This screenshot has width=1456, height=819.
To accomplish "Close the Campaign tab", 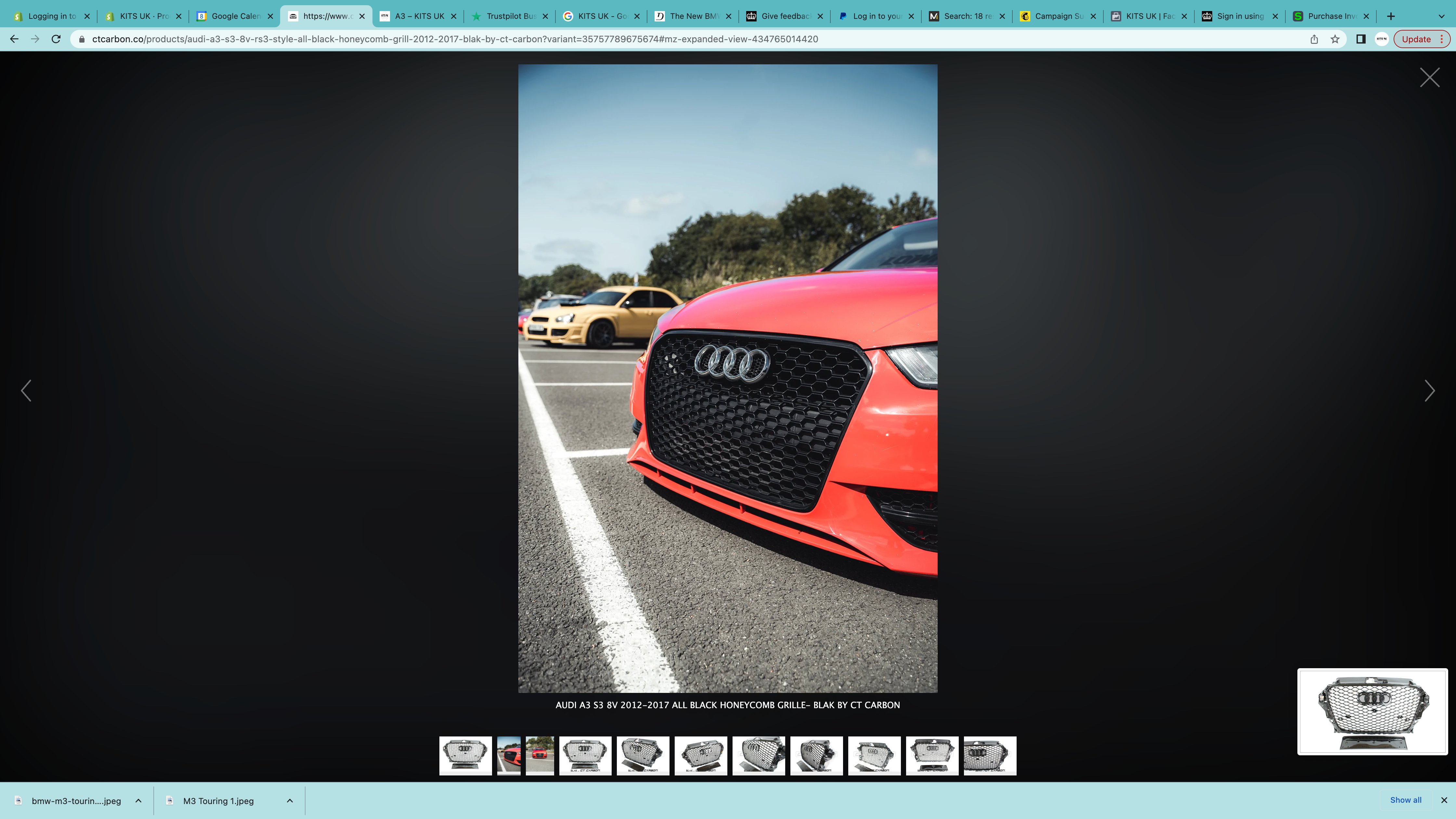I will coord(1093,16).
